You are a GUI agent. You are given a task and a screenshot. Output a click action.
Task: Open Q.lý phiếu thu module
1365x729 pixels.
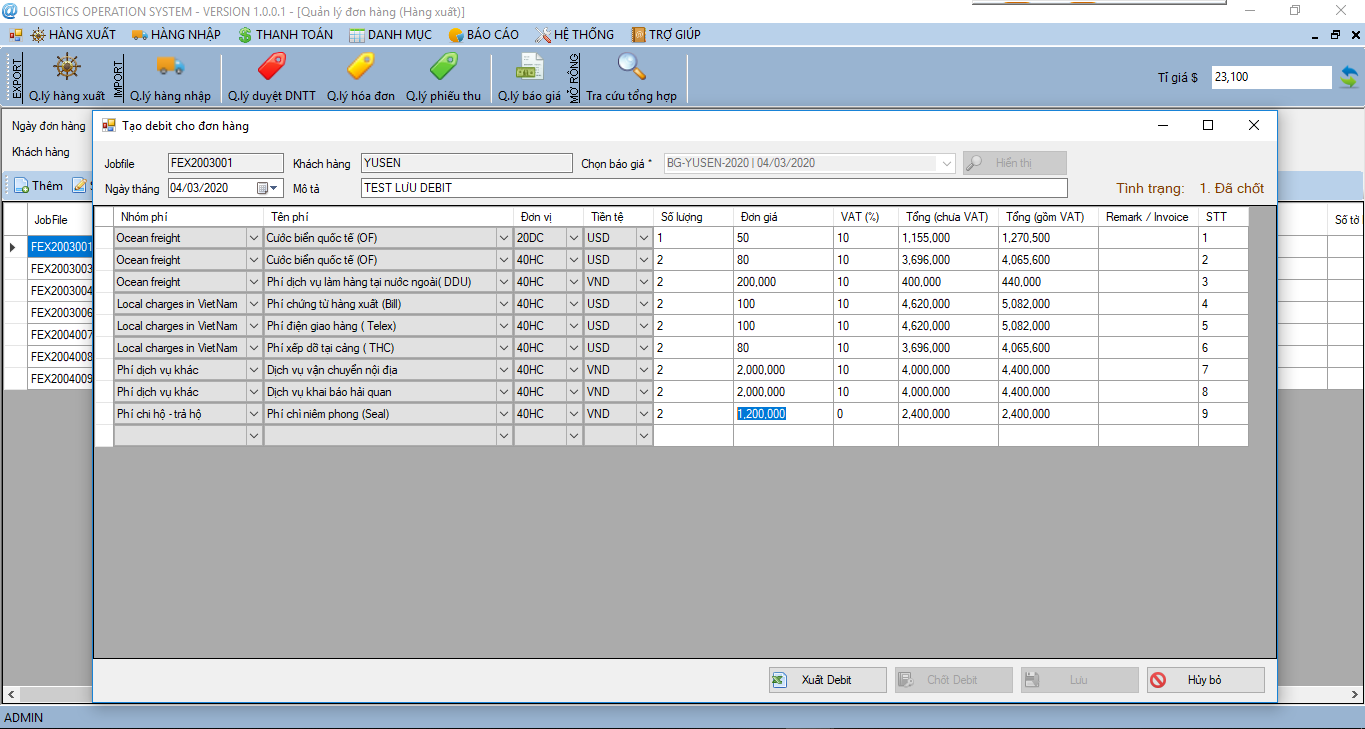441,76
